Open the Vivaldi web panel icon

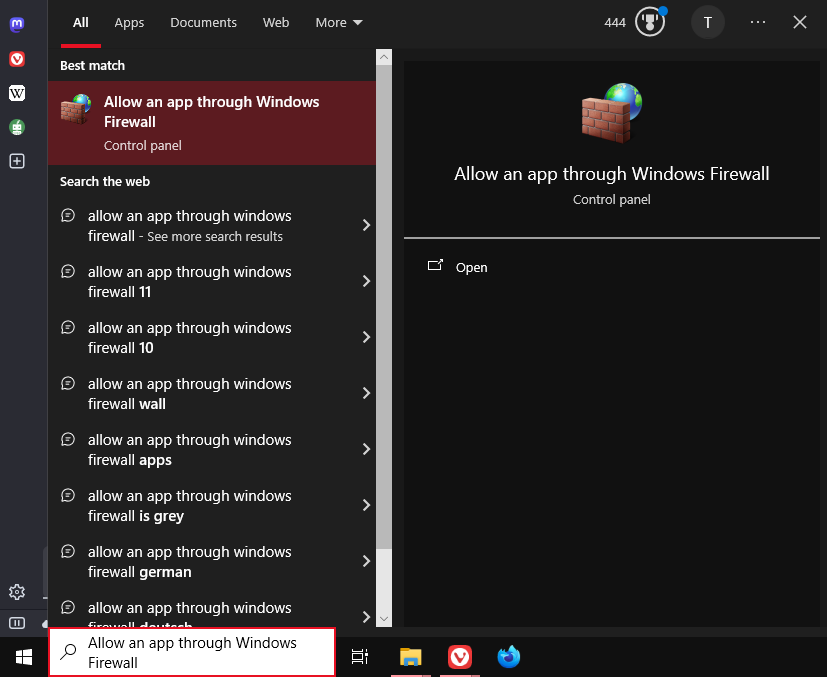16,59
